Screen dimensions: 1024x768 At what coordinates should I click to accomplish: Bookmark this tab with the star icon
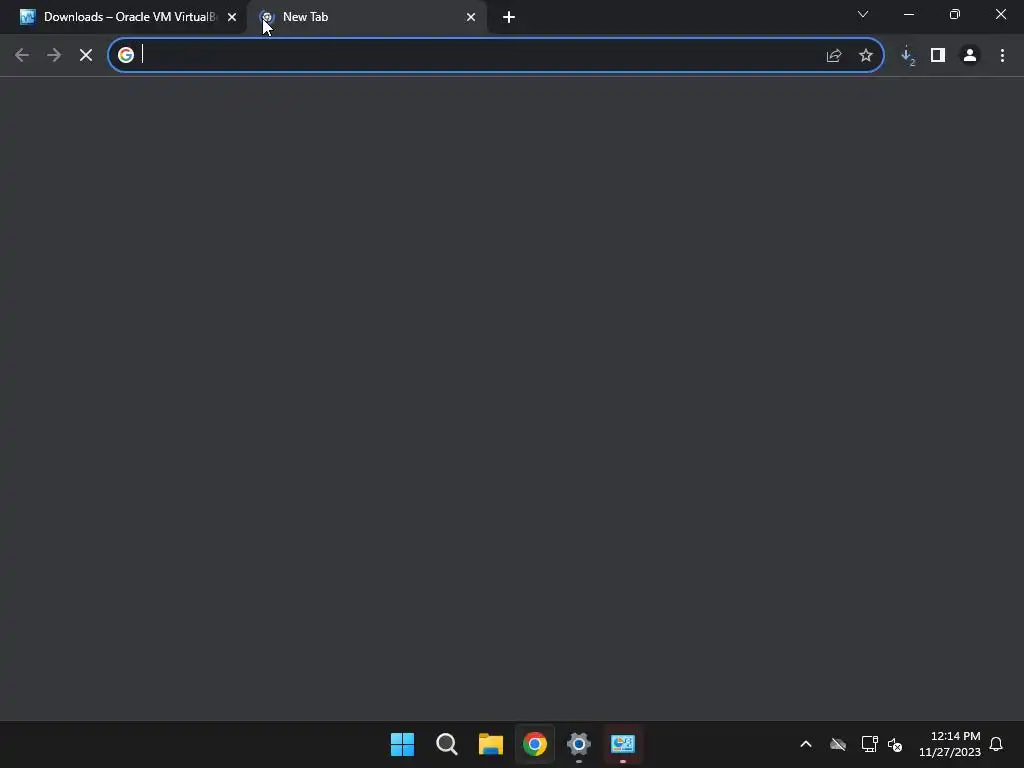point(866,56)
